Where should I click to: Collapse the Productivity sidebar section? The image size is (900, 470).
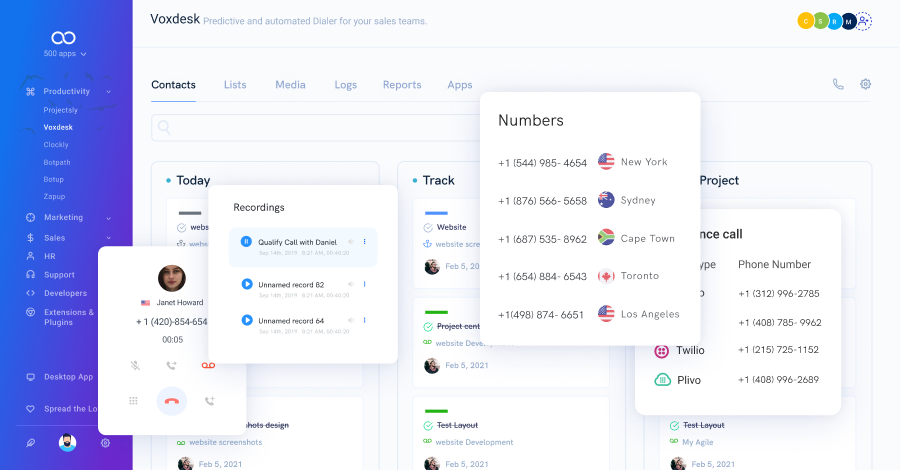point(108,92)
